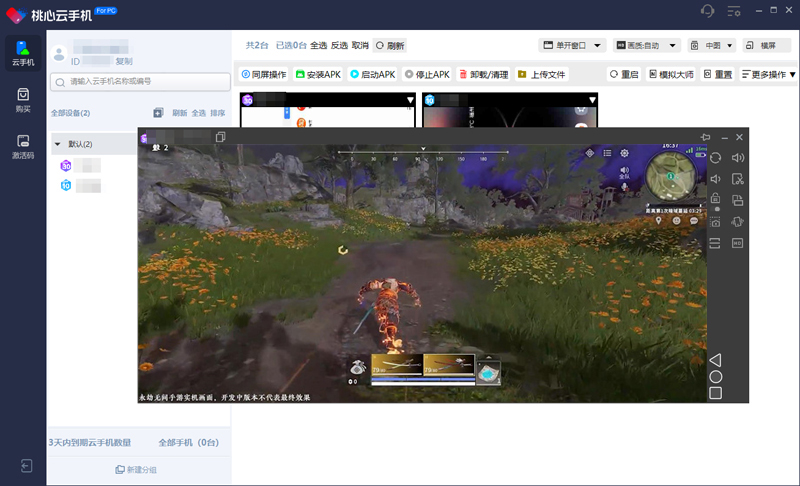Open the 激活码 page

[x=23, y=147]
